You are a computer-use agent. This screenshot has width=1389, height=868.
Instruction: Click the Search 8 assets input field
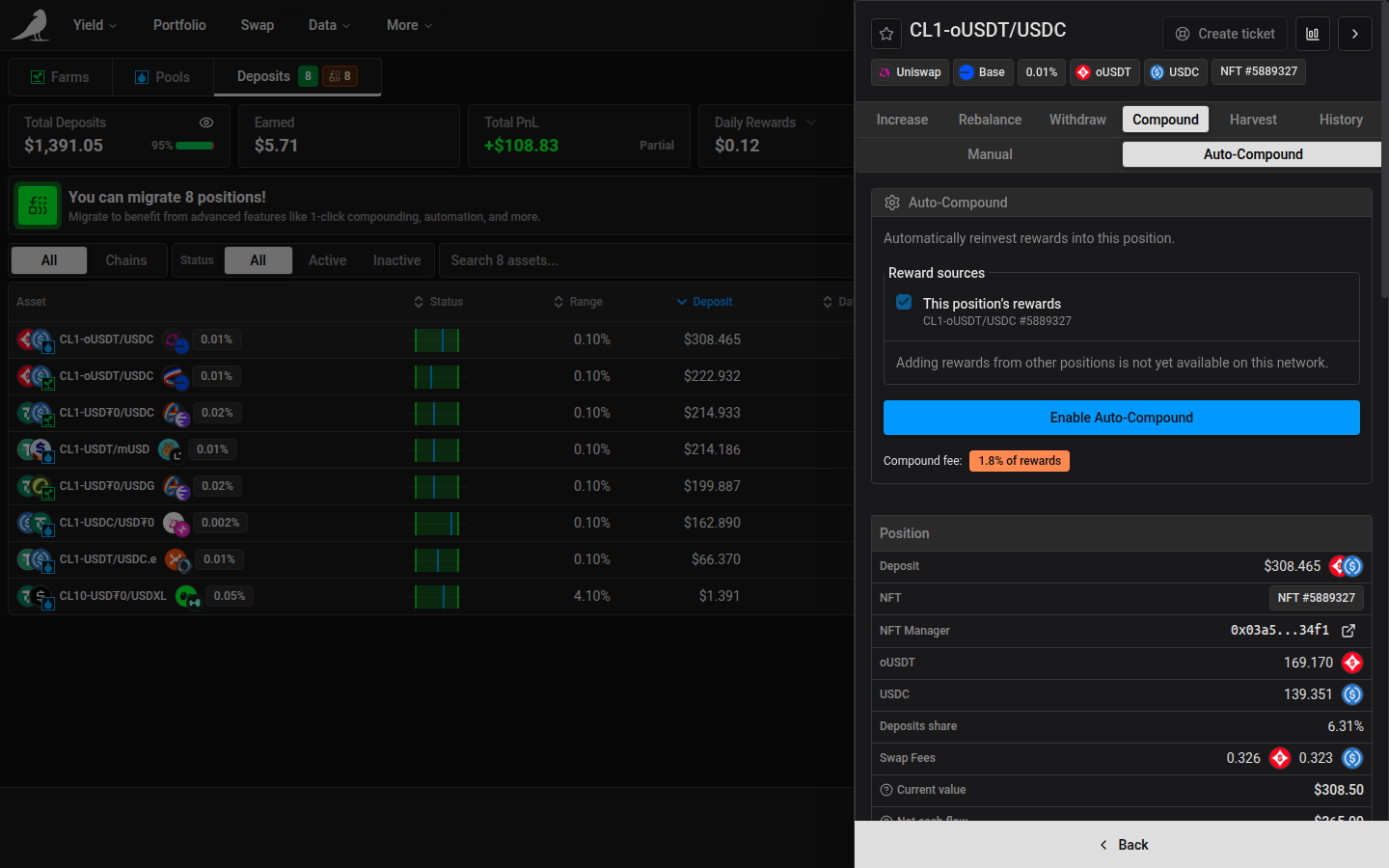[x=644, y=260]
